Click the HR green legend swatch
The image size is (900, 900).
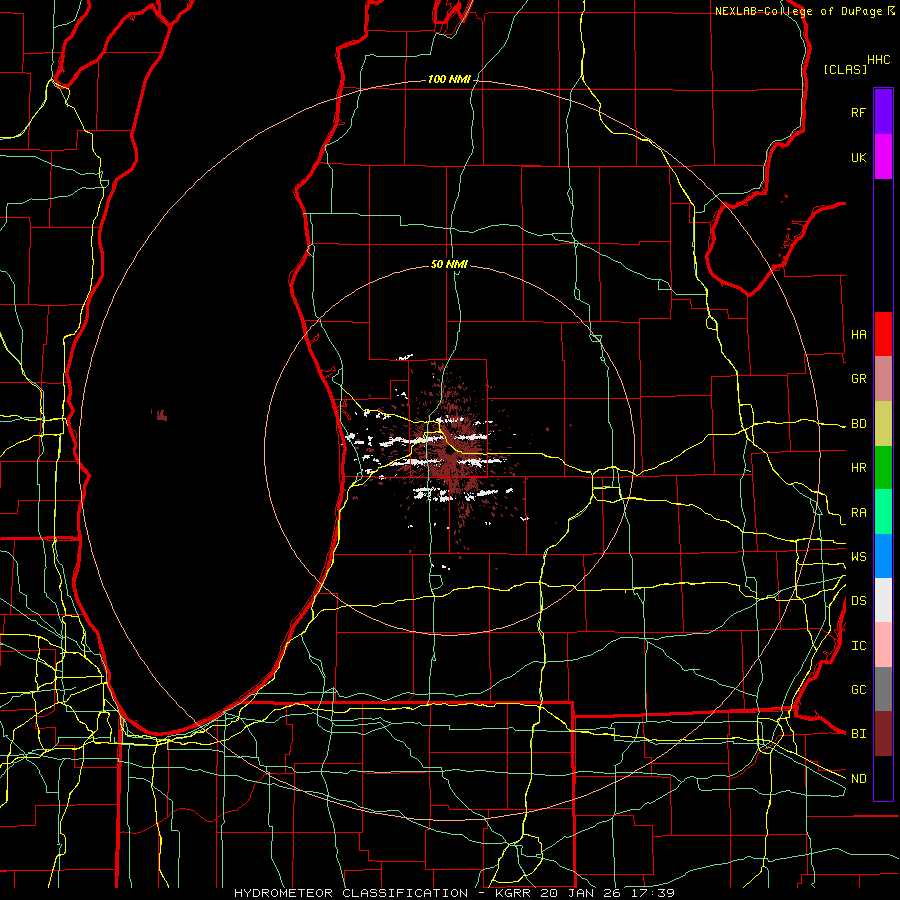pyautogui.click(x=883, y=467)
